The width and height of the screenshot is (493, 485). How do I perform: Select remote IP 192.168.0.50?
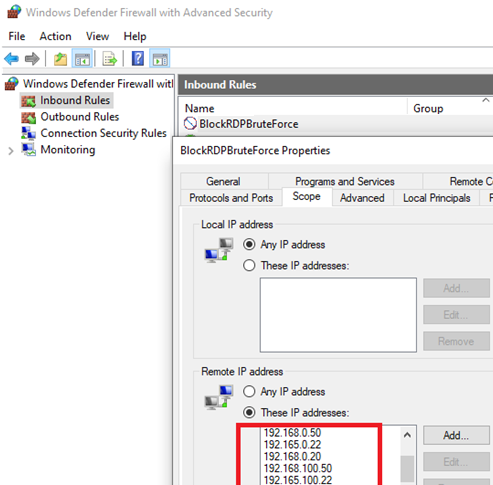pyautogui.click(x=292, y=433)
